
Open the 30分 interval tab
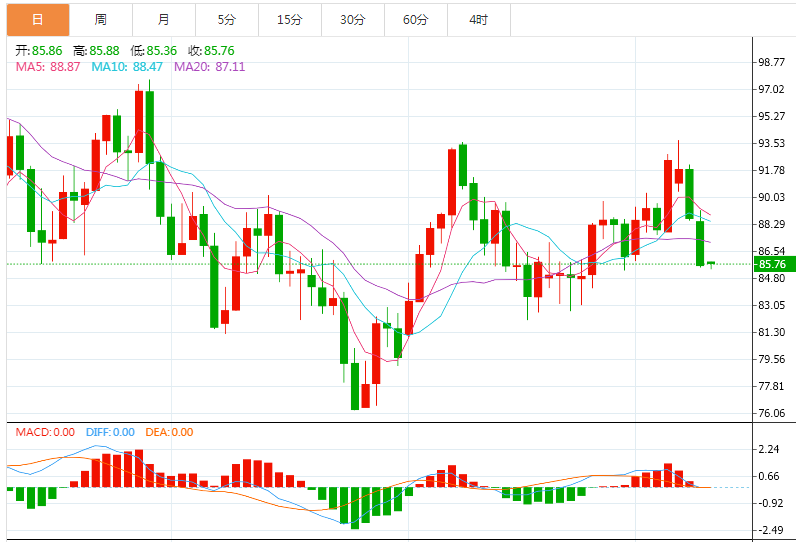(353, 20)
